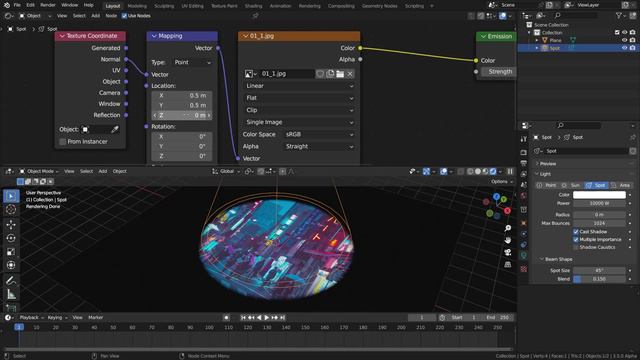Activate the Rotate tool in viewport toolbar

(x=11, y=238)
